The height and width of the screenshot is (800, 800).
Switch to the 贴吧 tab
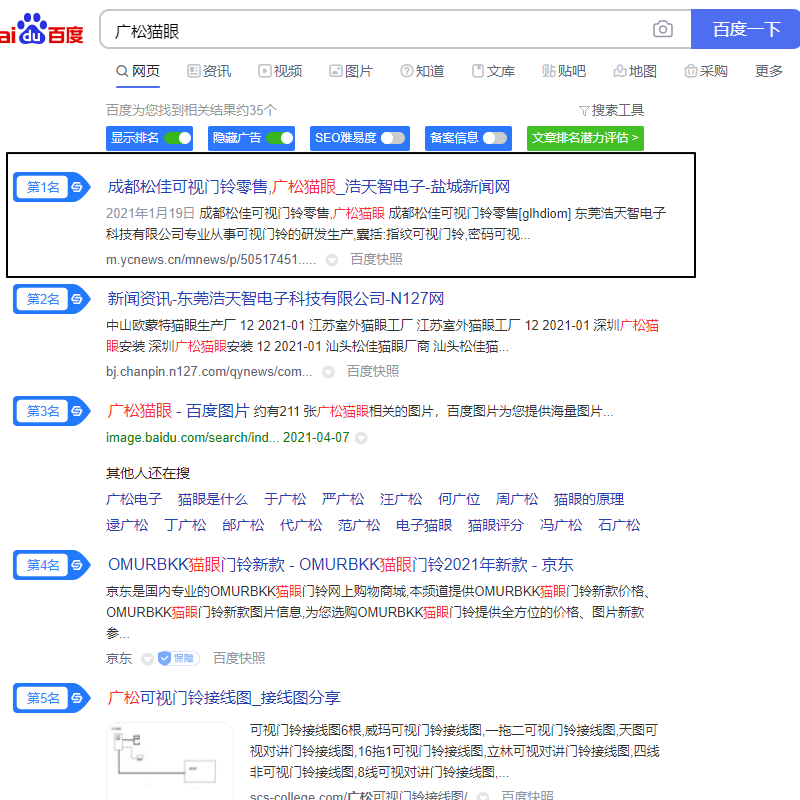[564, 71]
